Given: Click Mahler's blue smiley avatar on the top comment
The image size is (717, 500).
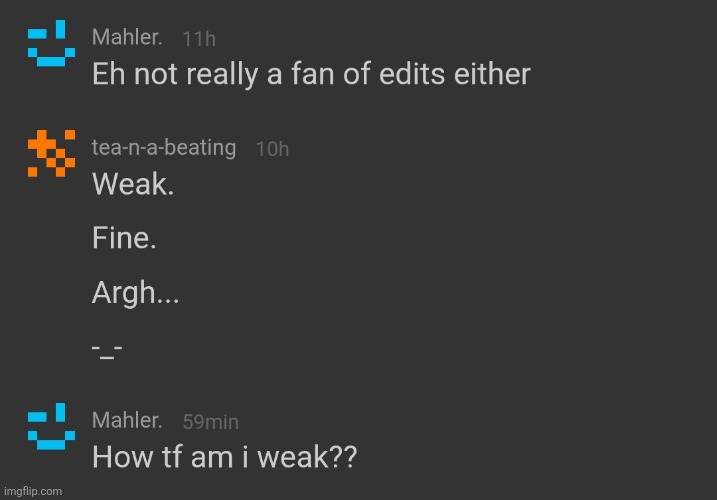Looking at the screenshot, I should 48,44.
